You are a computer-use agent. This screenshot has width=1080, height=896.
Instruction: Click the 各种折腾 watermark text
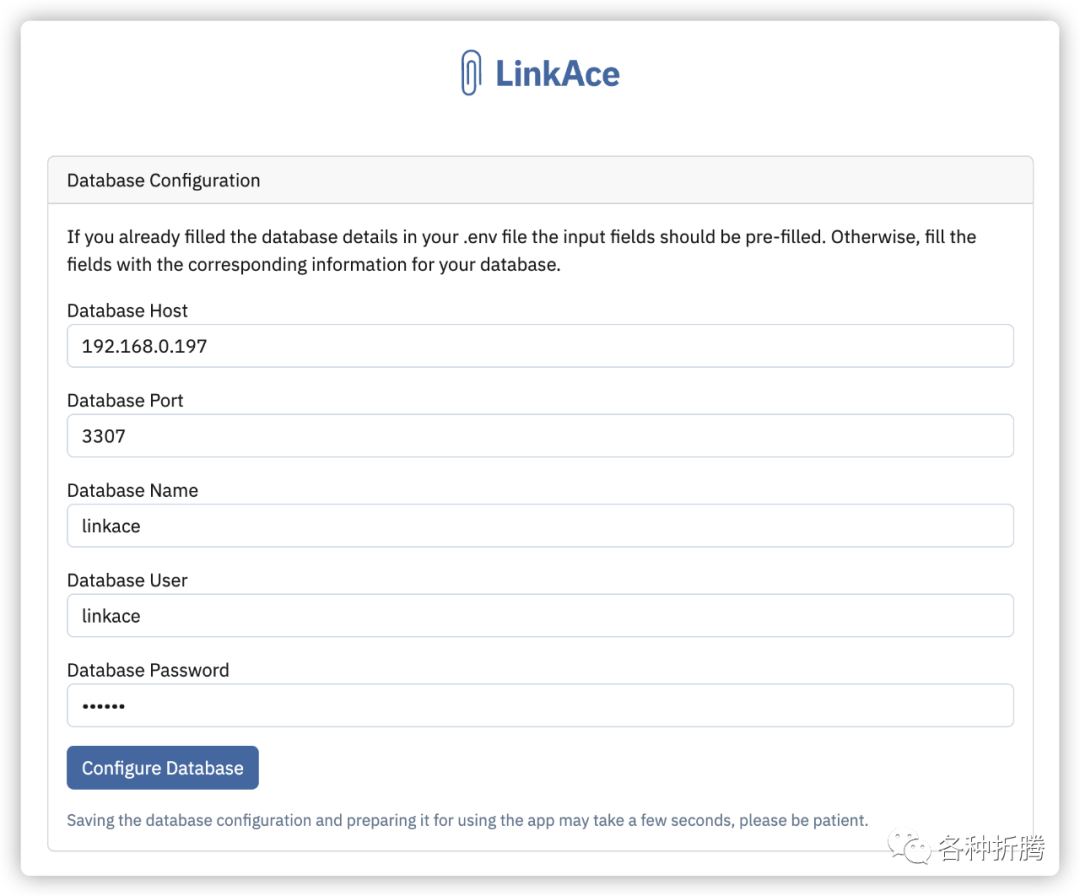click(991, 849)
